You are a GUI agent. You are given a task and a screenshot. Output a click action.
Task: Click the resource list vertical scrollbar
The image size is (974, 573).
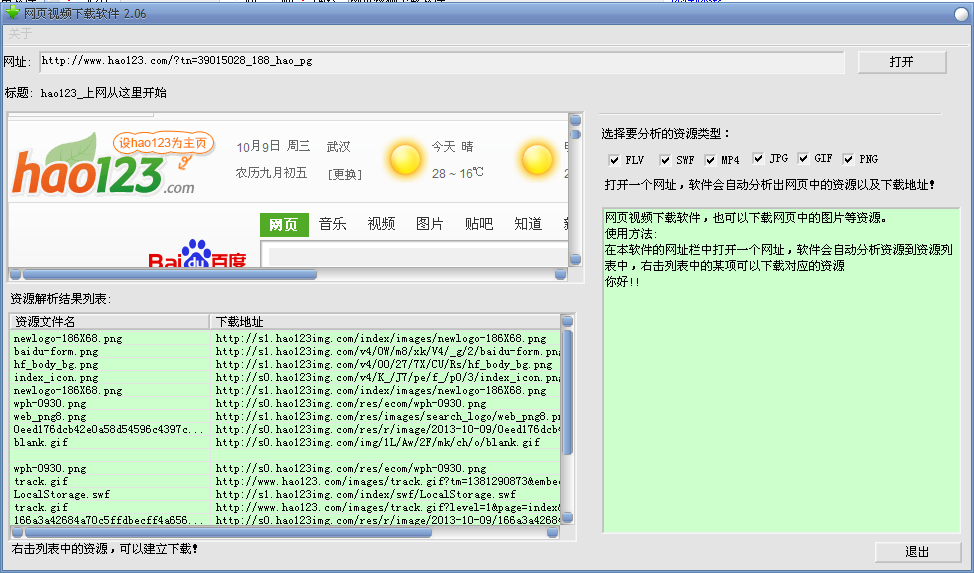[x=567, y=419]
